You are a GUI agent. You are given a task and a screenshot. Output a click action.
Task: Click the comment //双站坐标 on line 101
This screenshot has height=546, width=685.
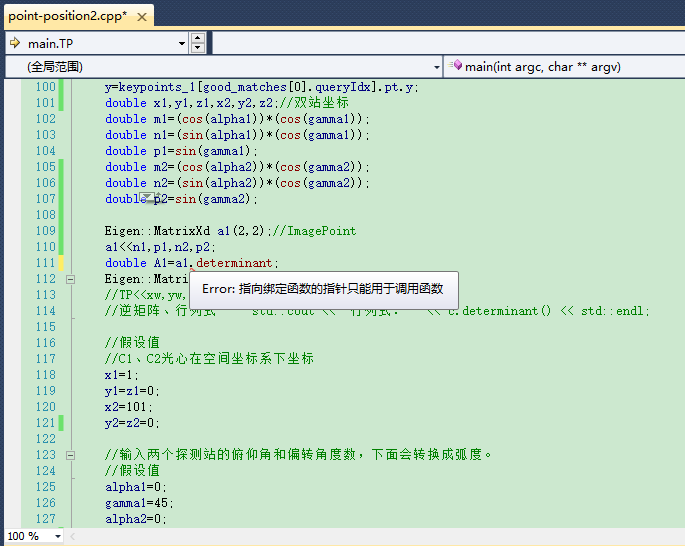314,103
